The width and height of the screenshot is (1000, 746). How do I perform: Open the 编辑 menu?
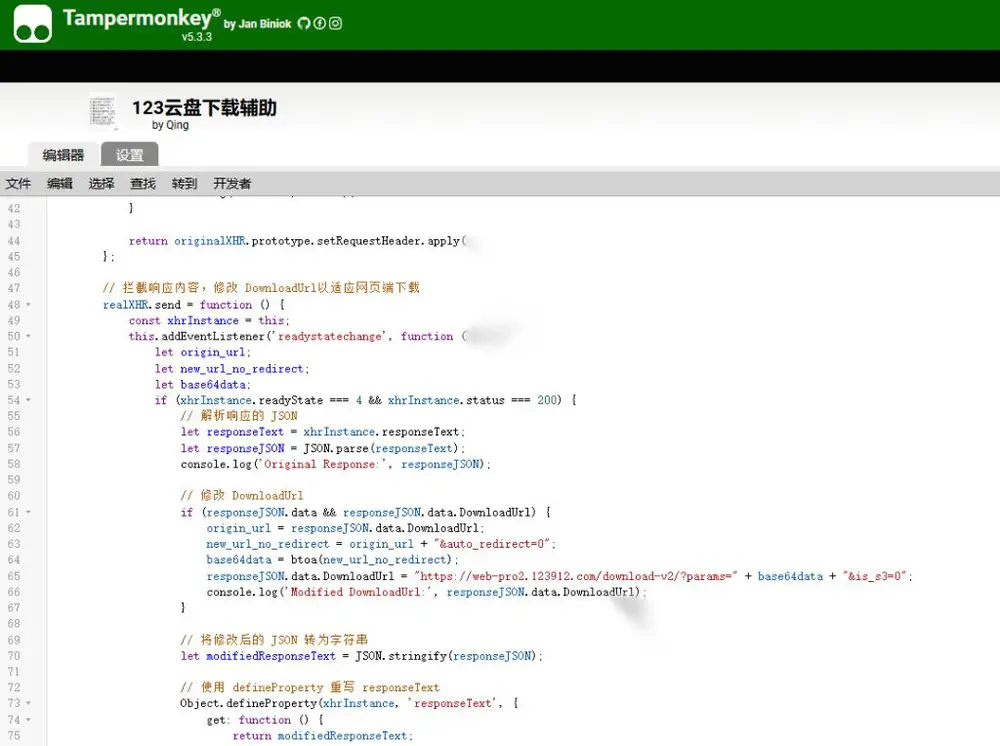click(60, 184)
